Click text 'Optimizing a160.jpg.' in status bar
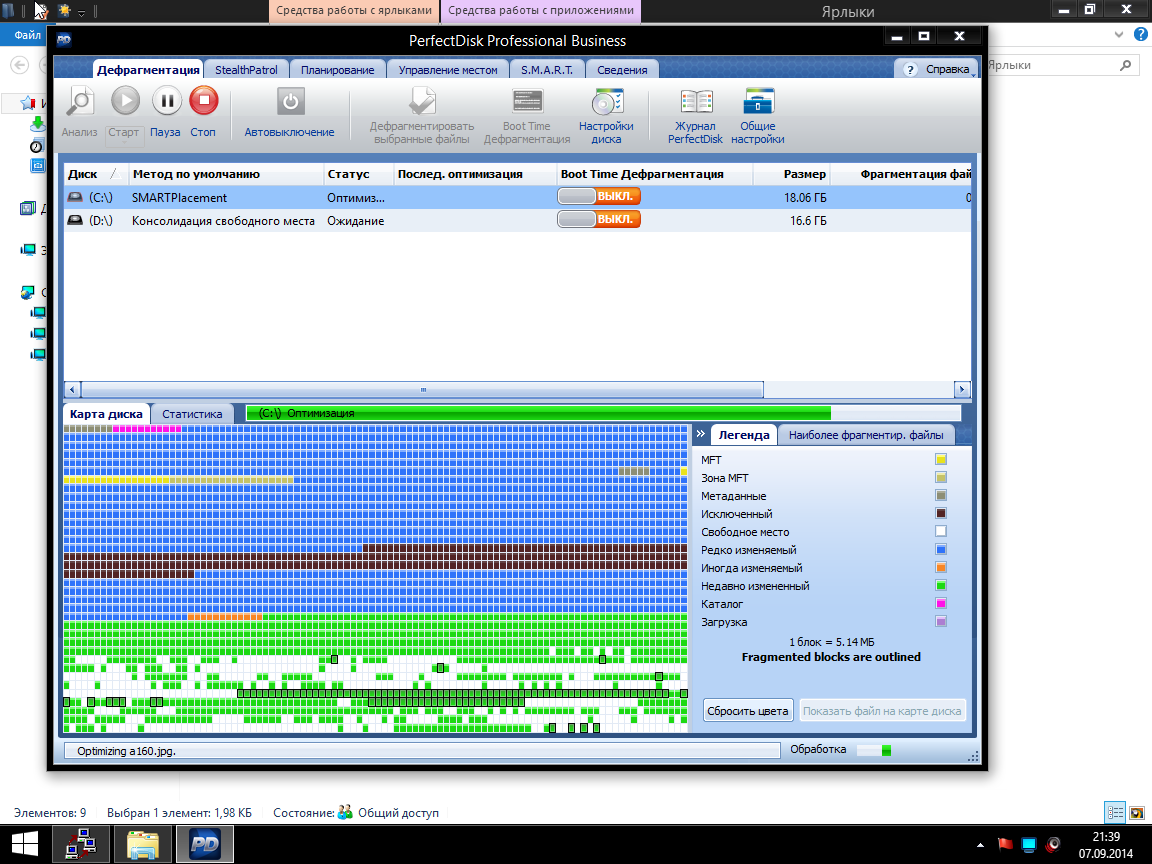The width and height of the screenshot is (1152, 864). pyautogui.click(x=126, y=751)
